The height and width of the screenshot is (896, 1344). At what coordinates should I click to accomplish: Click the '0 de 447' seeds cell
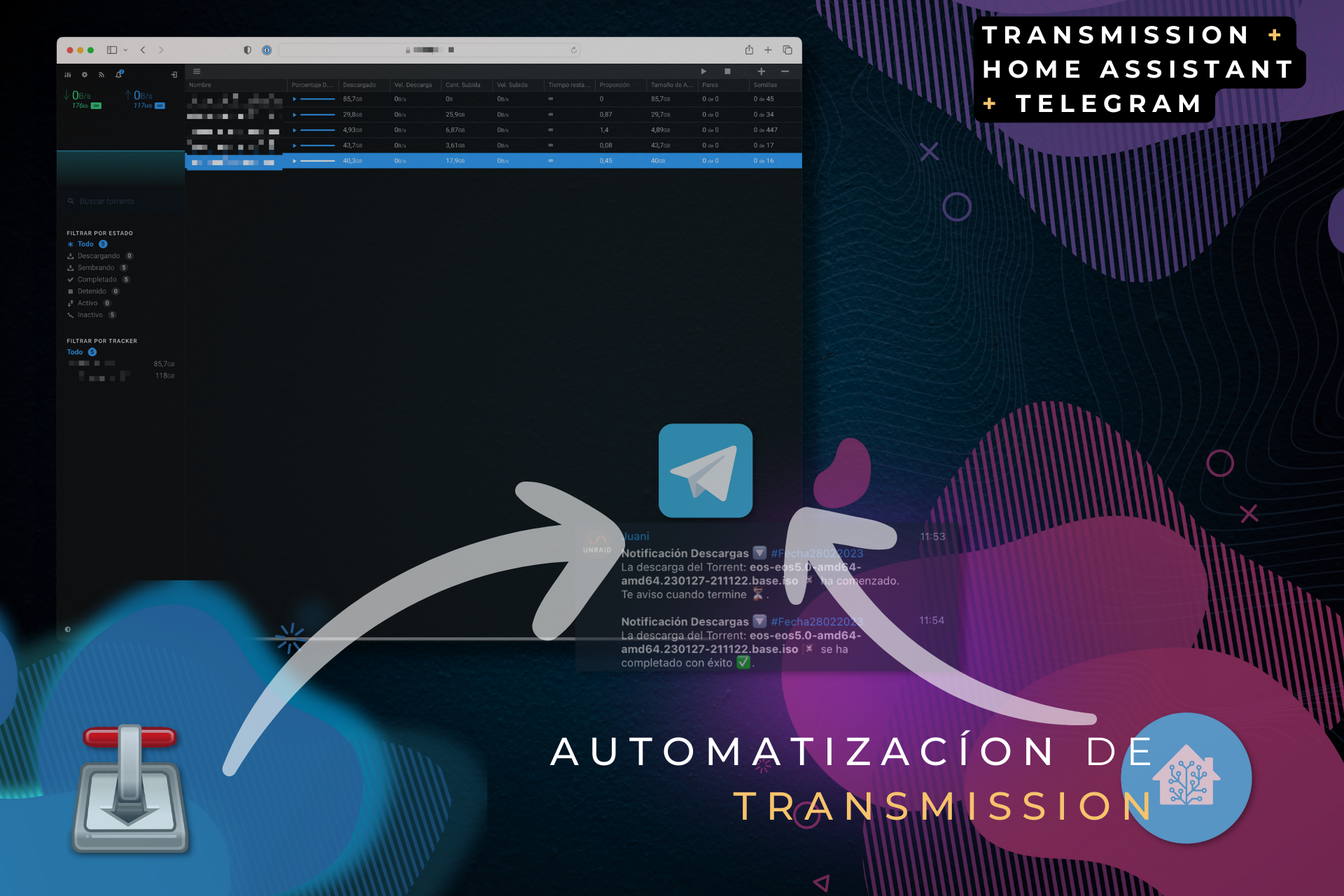click(x=765, y=130)
